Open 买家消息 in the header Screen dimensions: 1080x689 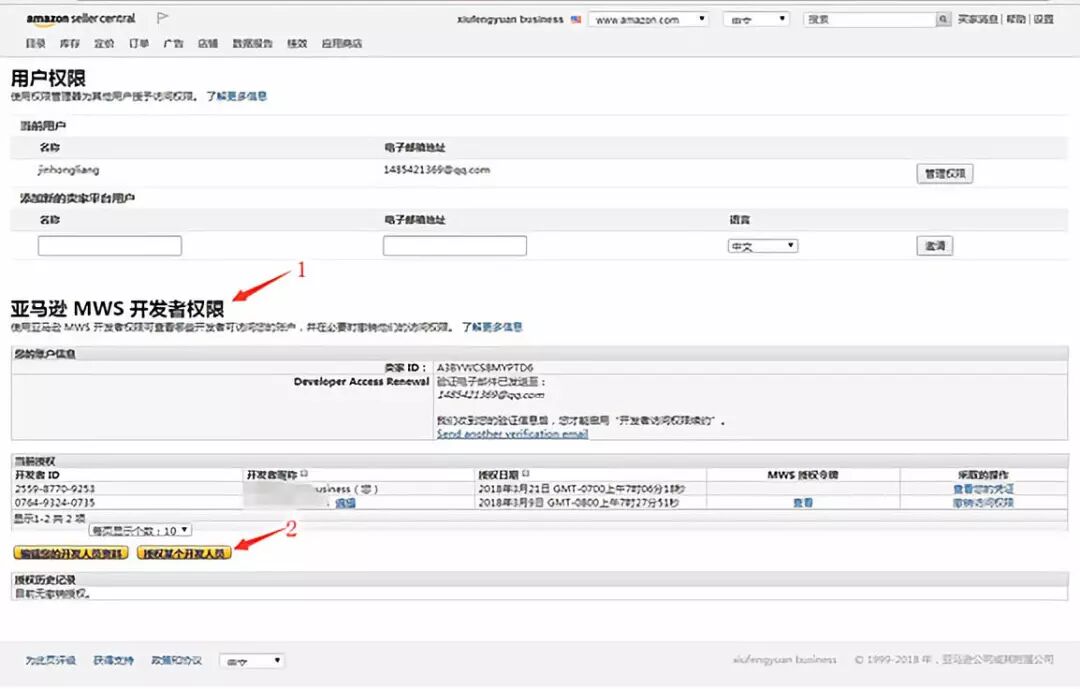coord(977,19)
